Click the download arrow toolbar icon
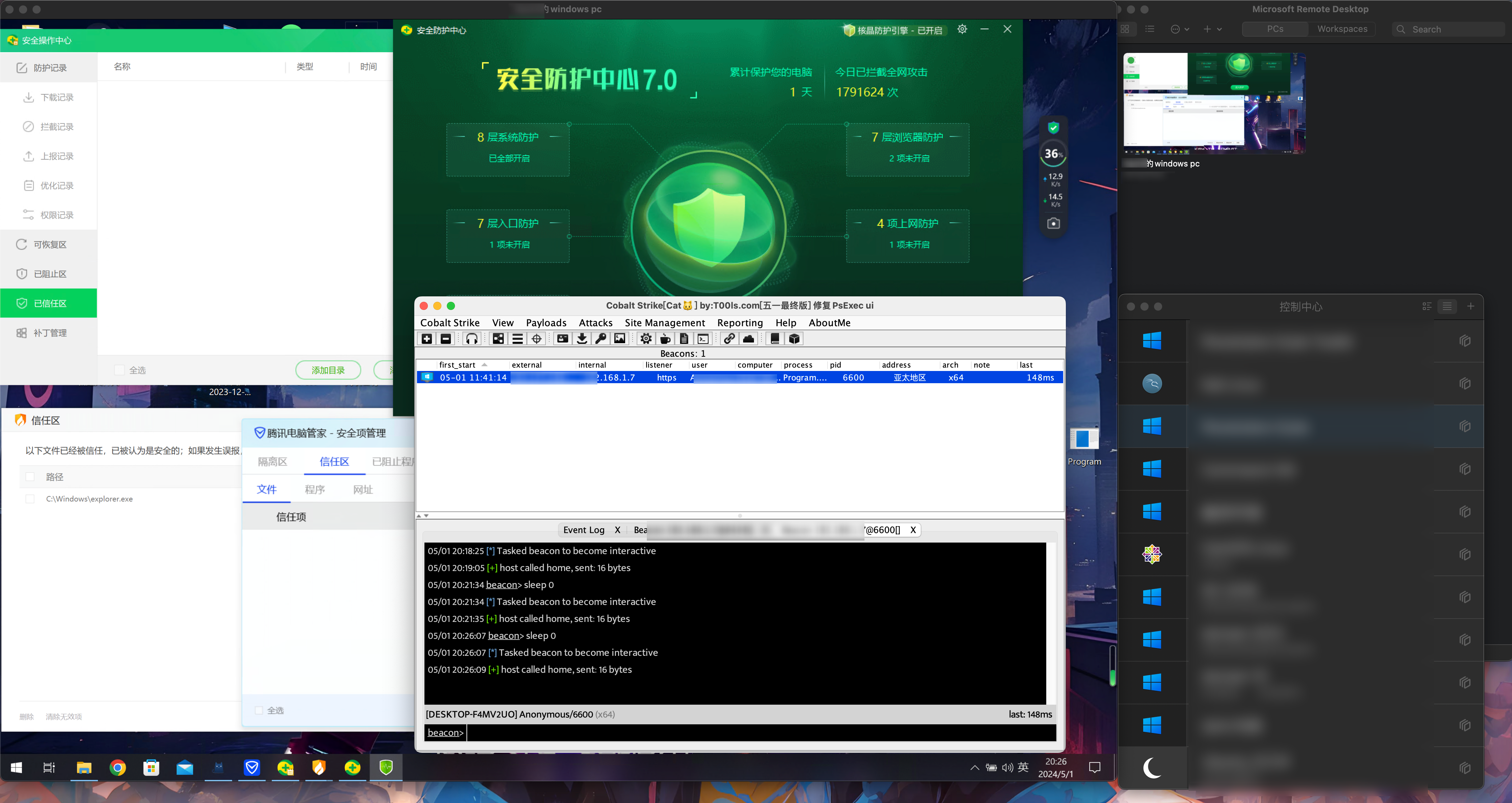This screenshot has width=1512, height=803. pyautogui.click(x=582, y=339)
